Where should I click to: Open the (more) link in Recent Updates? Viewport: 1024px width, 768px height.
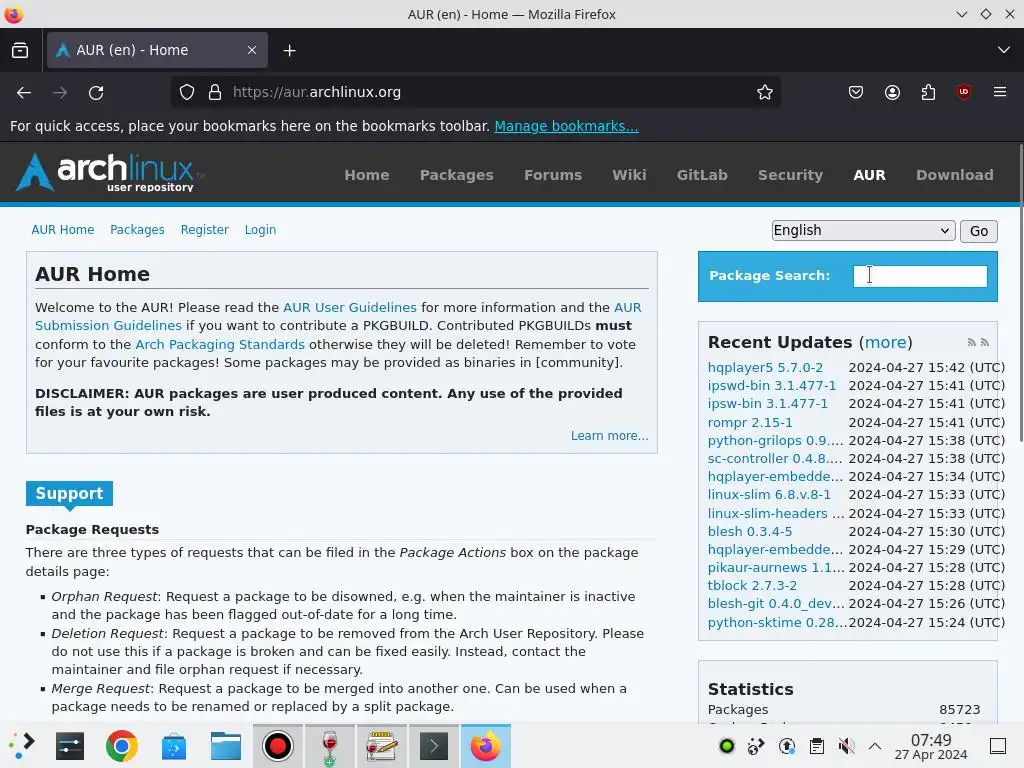886,342
